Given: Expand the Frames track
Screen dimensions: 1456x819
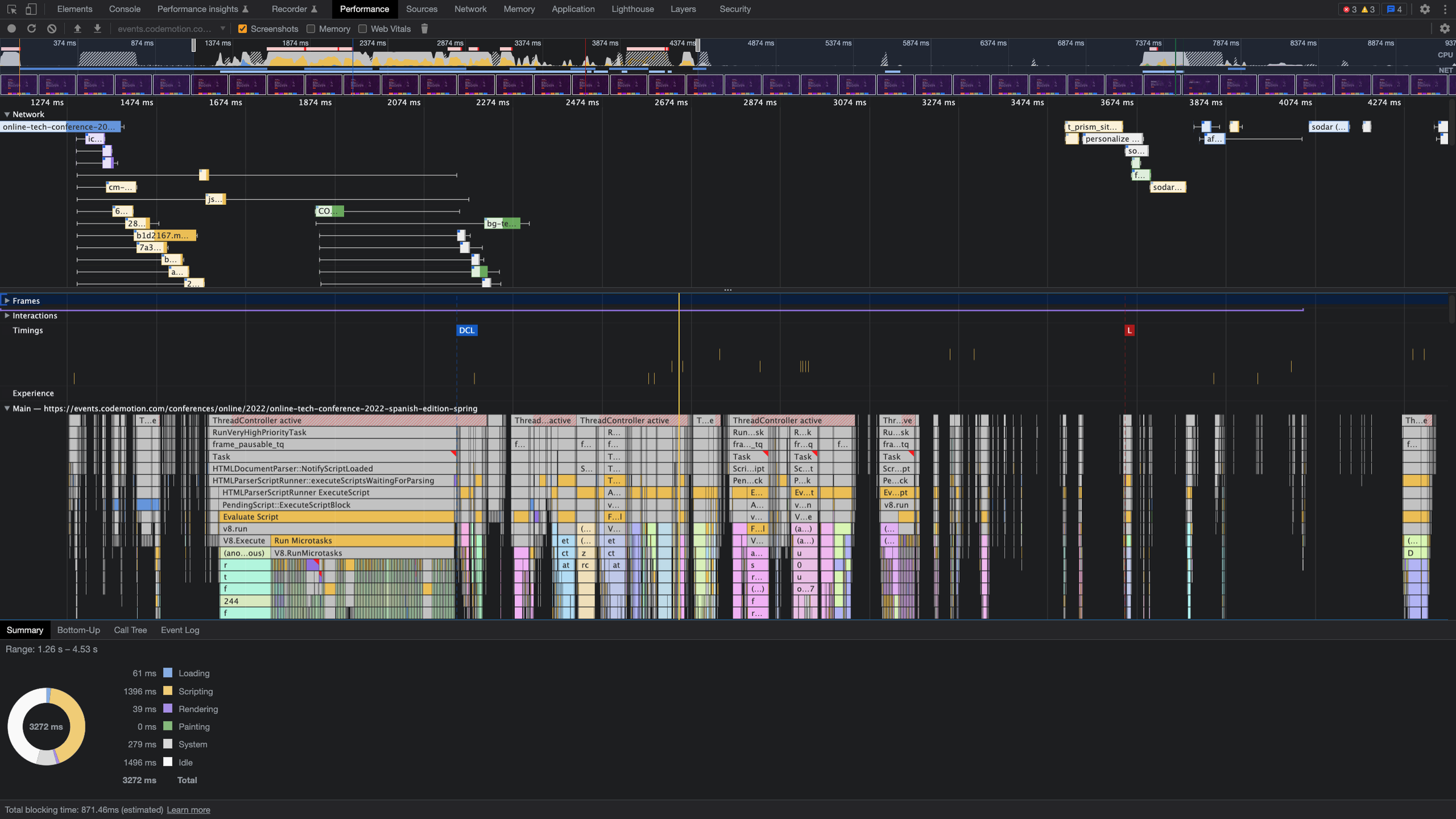Looking at the screenshot, I should (x=7, y=301).
